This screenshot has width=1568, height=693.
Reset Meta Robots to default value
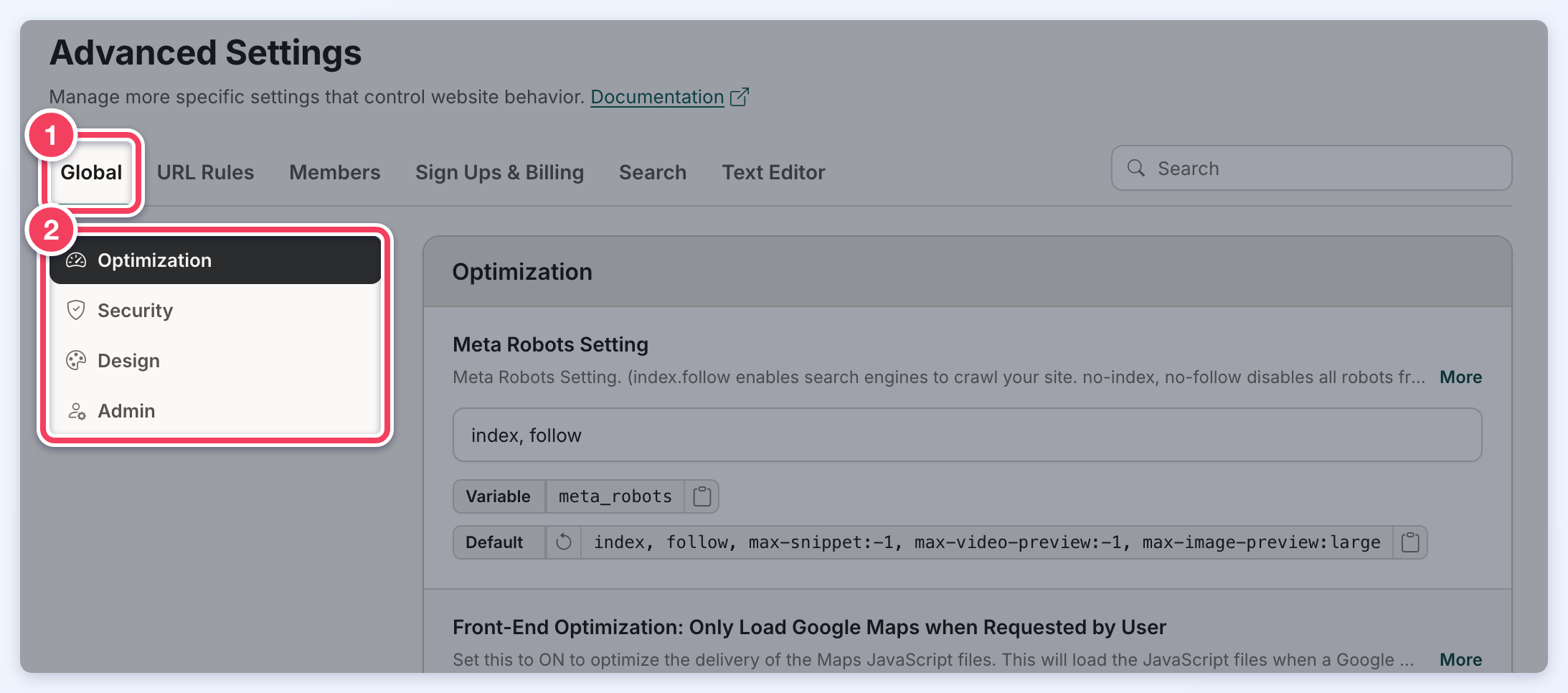pyautogui.click(x=564, y=542)
